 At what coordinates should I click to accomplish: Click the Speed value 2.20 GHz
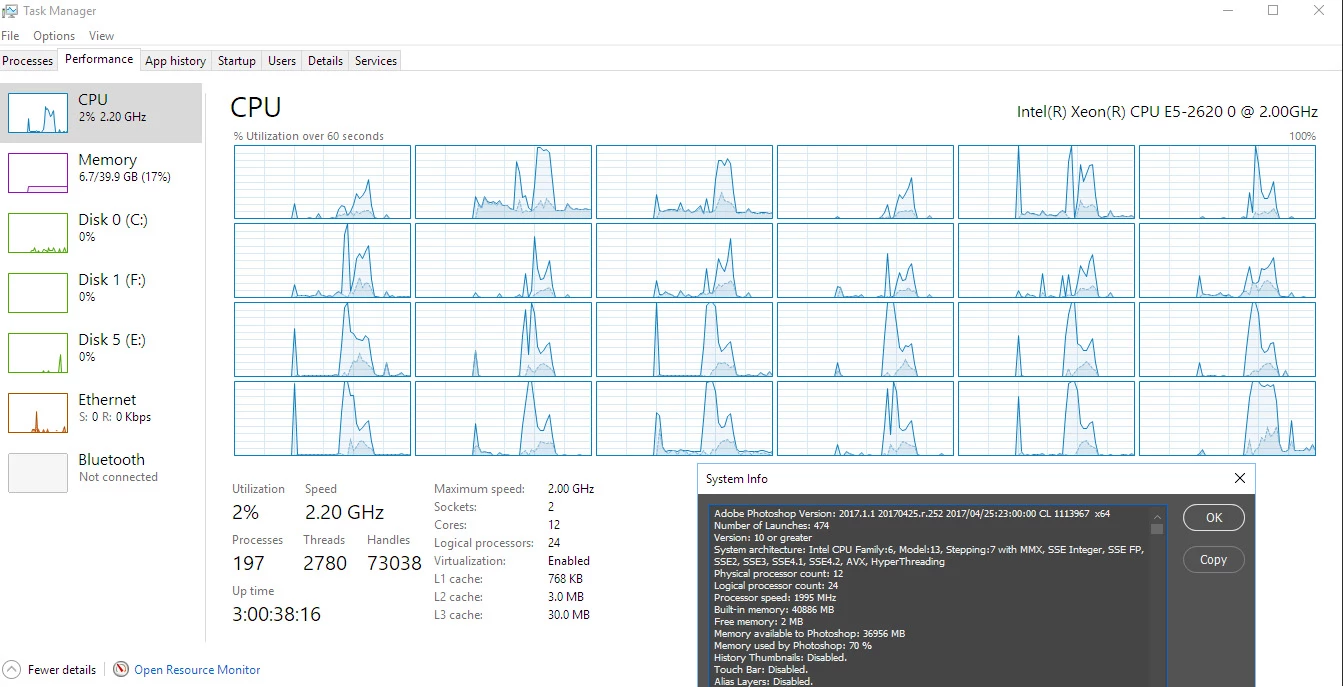[344, 513]
